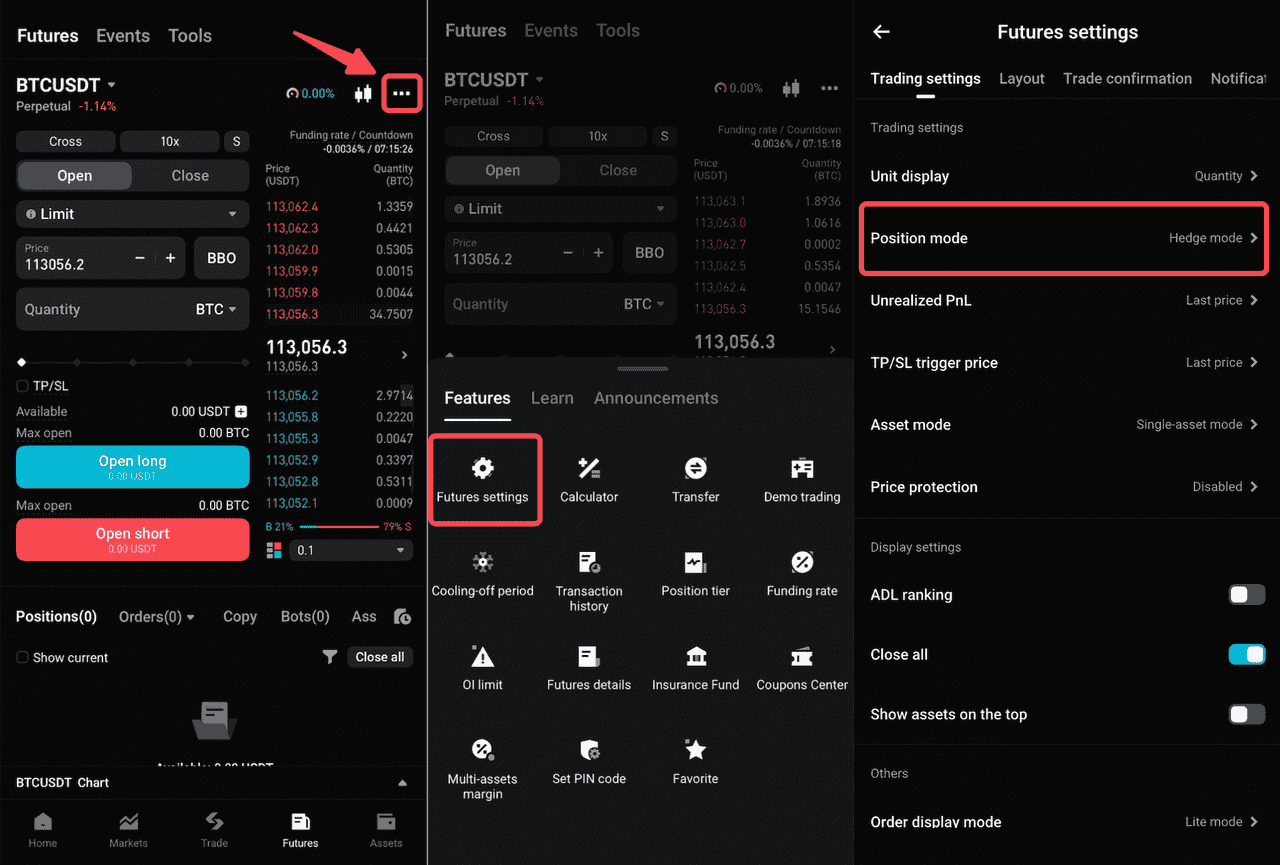1280x865 pixels.
Task: Open the Calculator tool
Action: pos(589,480)
